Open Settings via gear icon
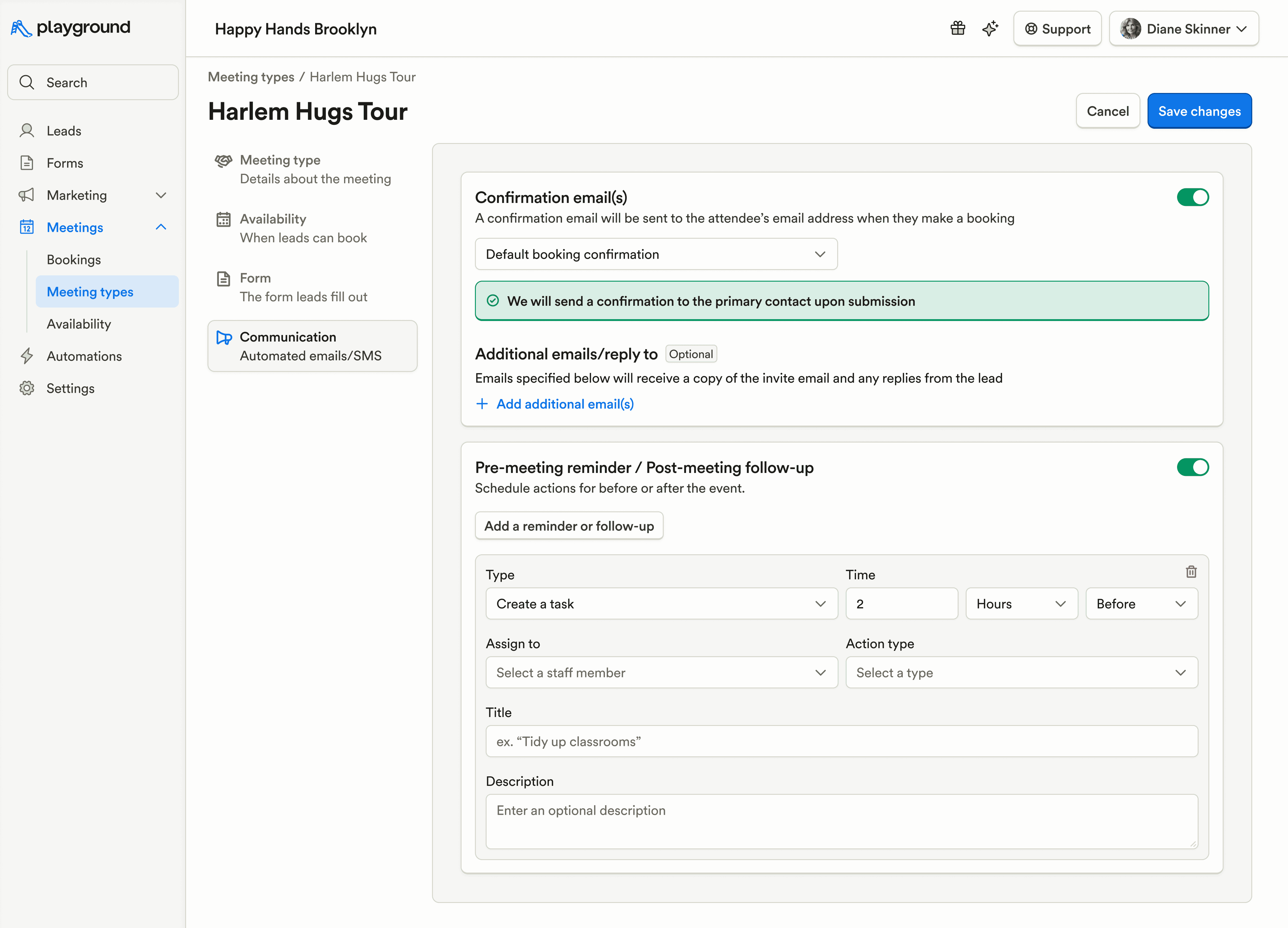 tap(27, 388)
